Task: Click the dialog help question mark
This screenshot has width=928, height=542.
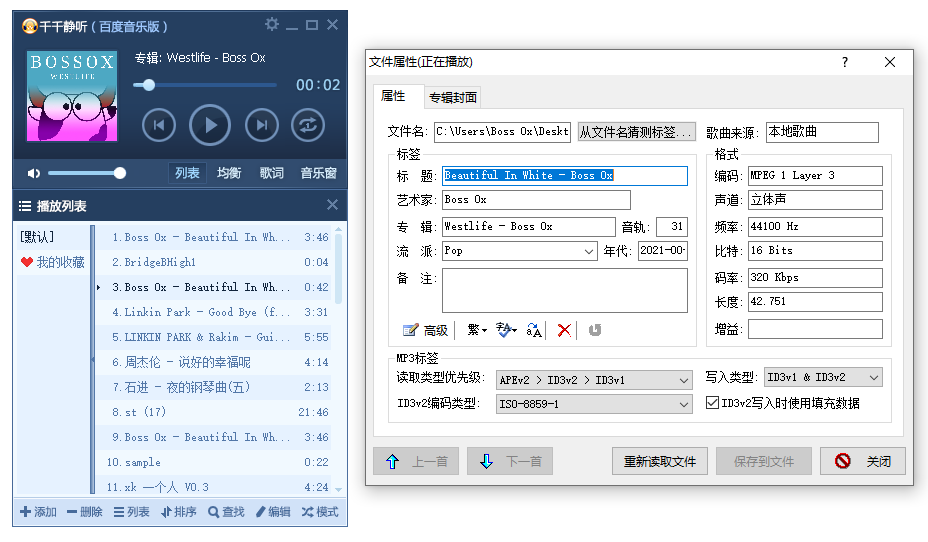Action: (x=845, y=62)
